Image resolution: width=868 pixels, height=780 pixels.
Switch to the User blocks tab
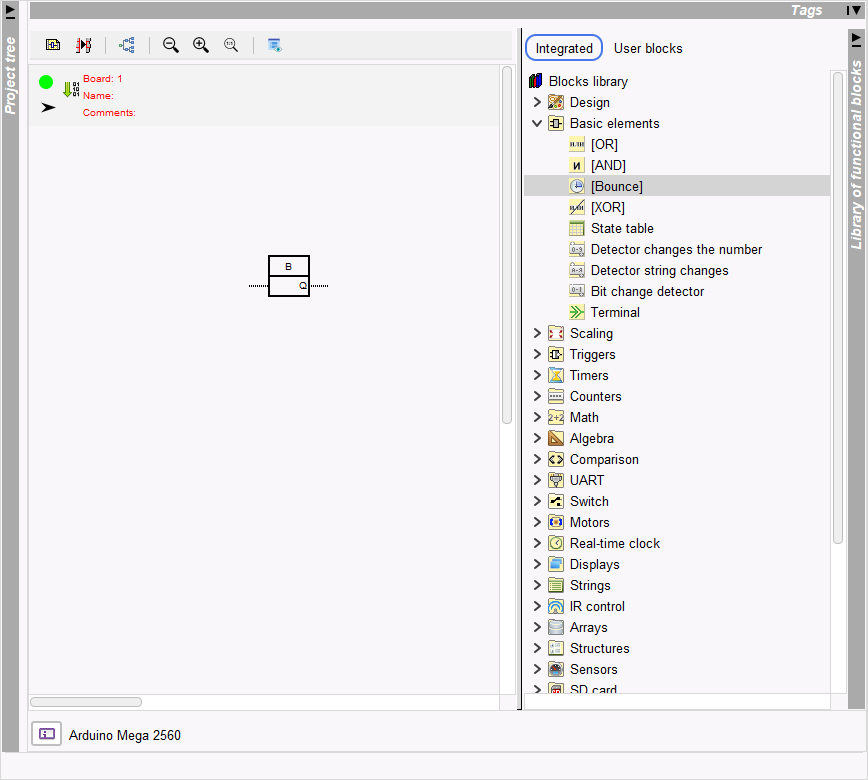pyautogui.click(x=648, y=48)
